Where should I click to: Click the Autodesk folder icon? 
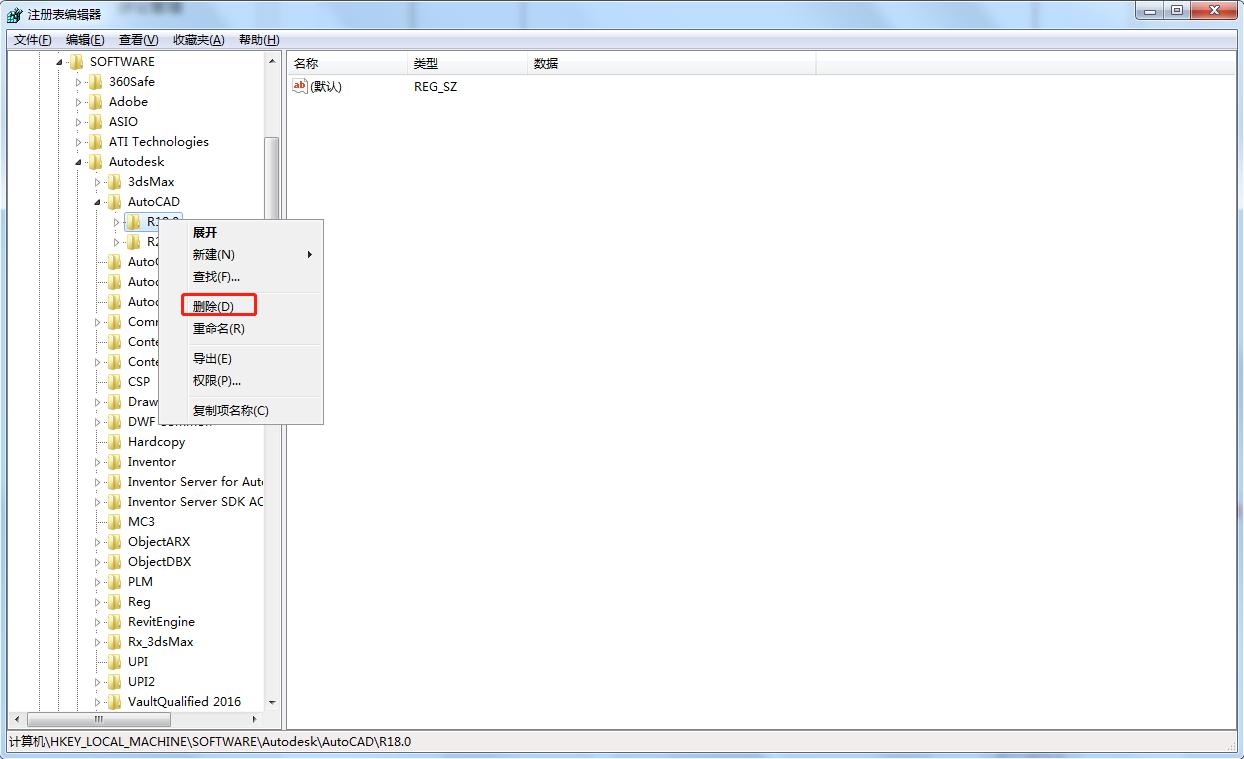[x=96, y=162]
